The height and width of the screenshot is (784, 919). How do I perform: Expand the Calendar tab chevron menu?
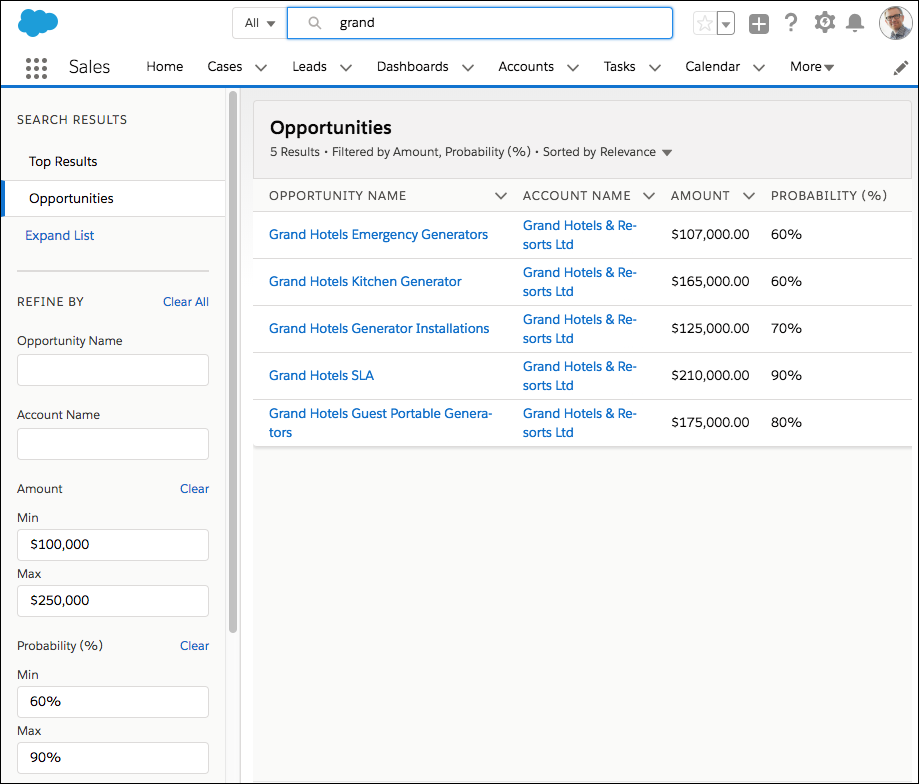[x=759, y=68]
